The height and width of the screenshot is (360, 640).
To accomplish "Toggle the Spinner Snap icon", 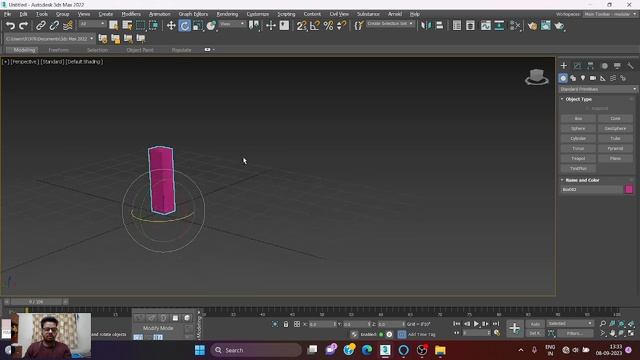I will [x=341, y=26].
